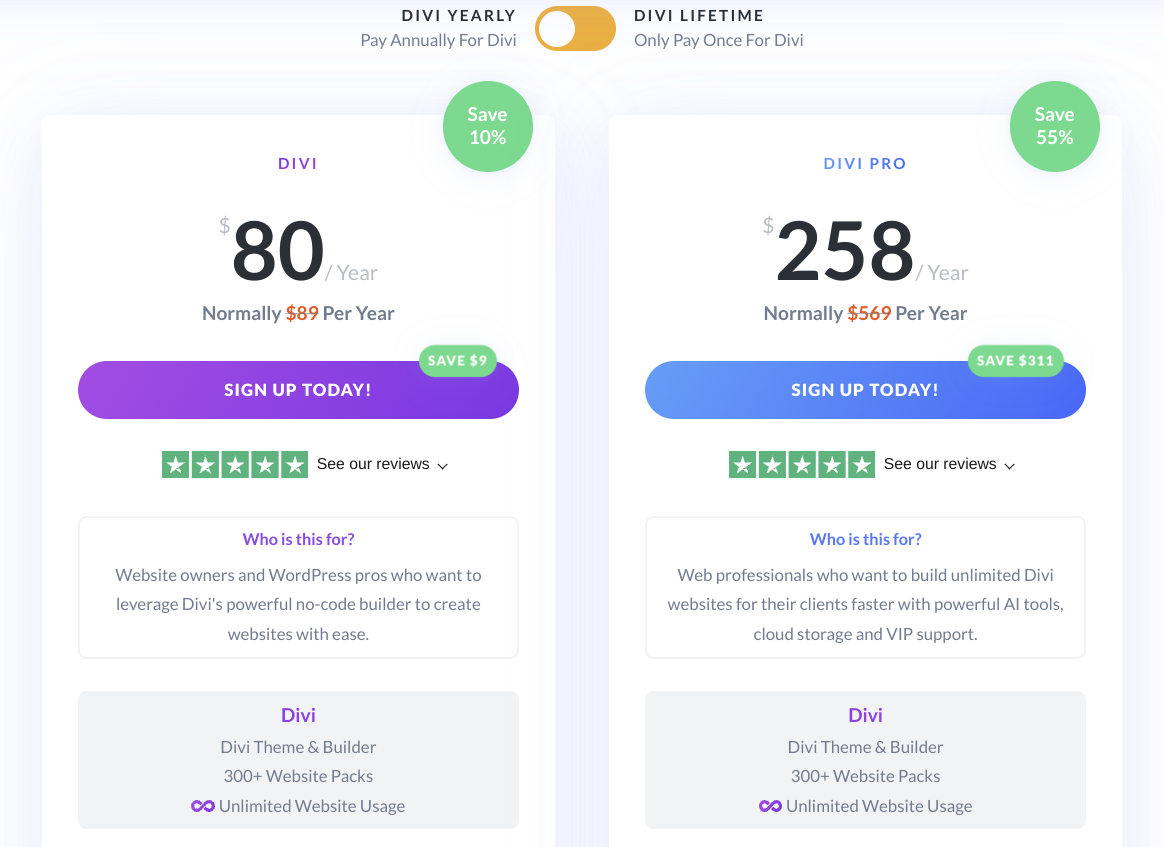Click the Divi Theme & Builder feature text
The height and width of the screenshot is (847, 1164).
click(297, 746)
